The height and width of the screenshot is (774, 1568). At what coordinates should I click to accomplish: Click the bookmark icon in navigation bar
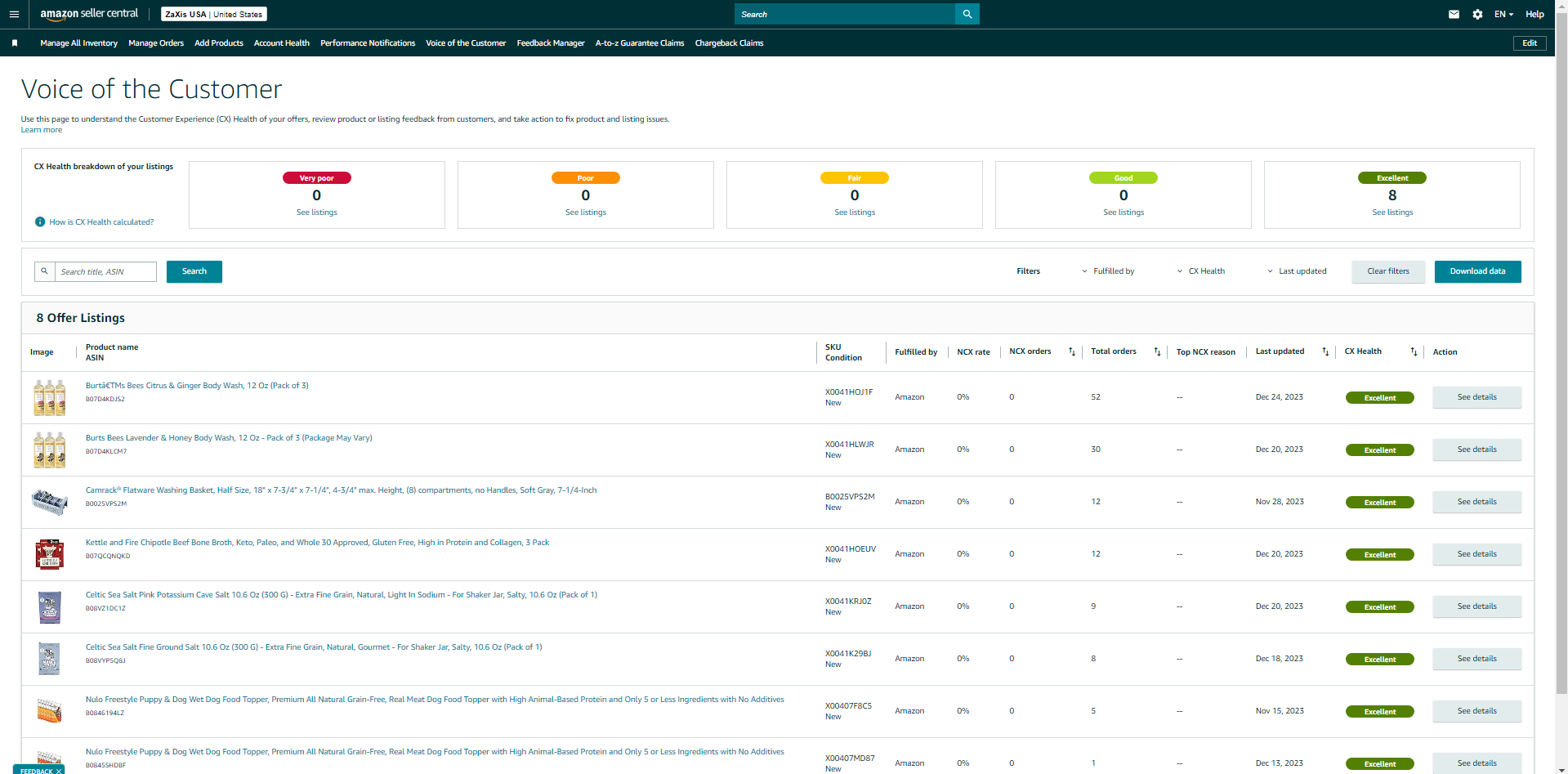point(15,43)
